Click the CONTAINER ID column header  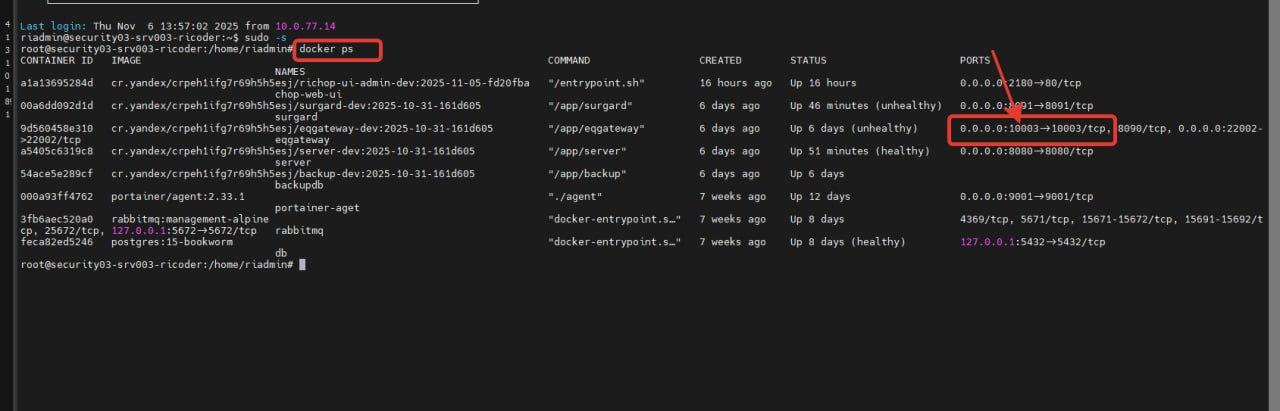pos(56,60)
